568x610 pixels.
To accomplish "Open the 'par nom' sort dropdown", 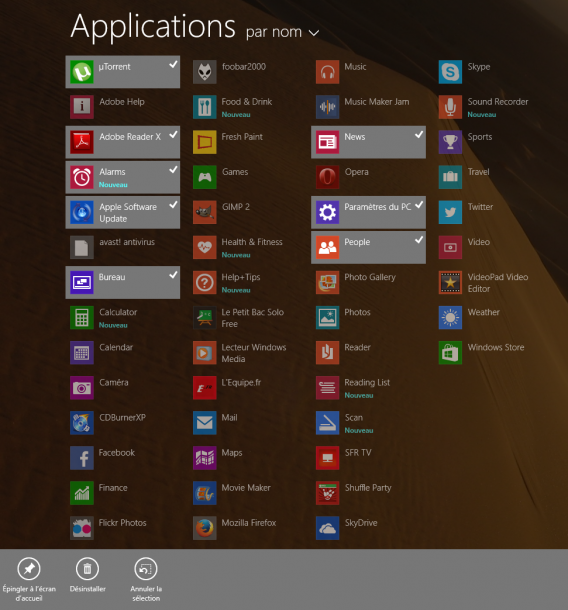I will 282,32.
